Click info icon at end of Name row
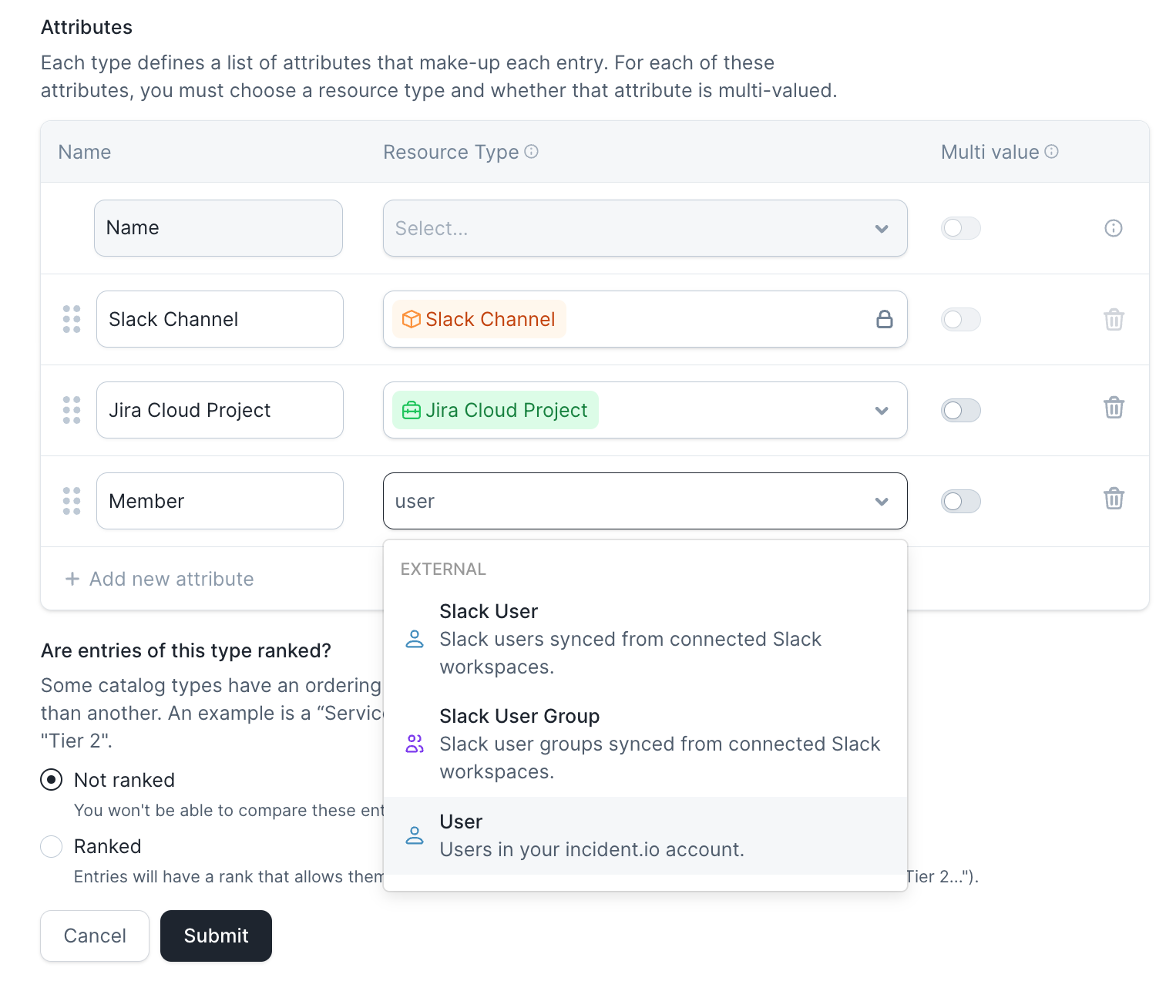1176x1008 pixels. pyautogui.click(x=1114, y=228)
